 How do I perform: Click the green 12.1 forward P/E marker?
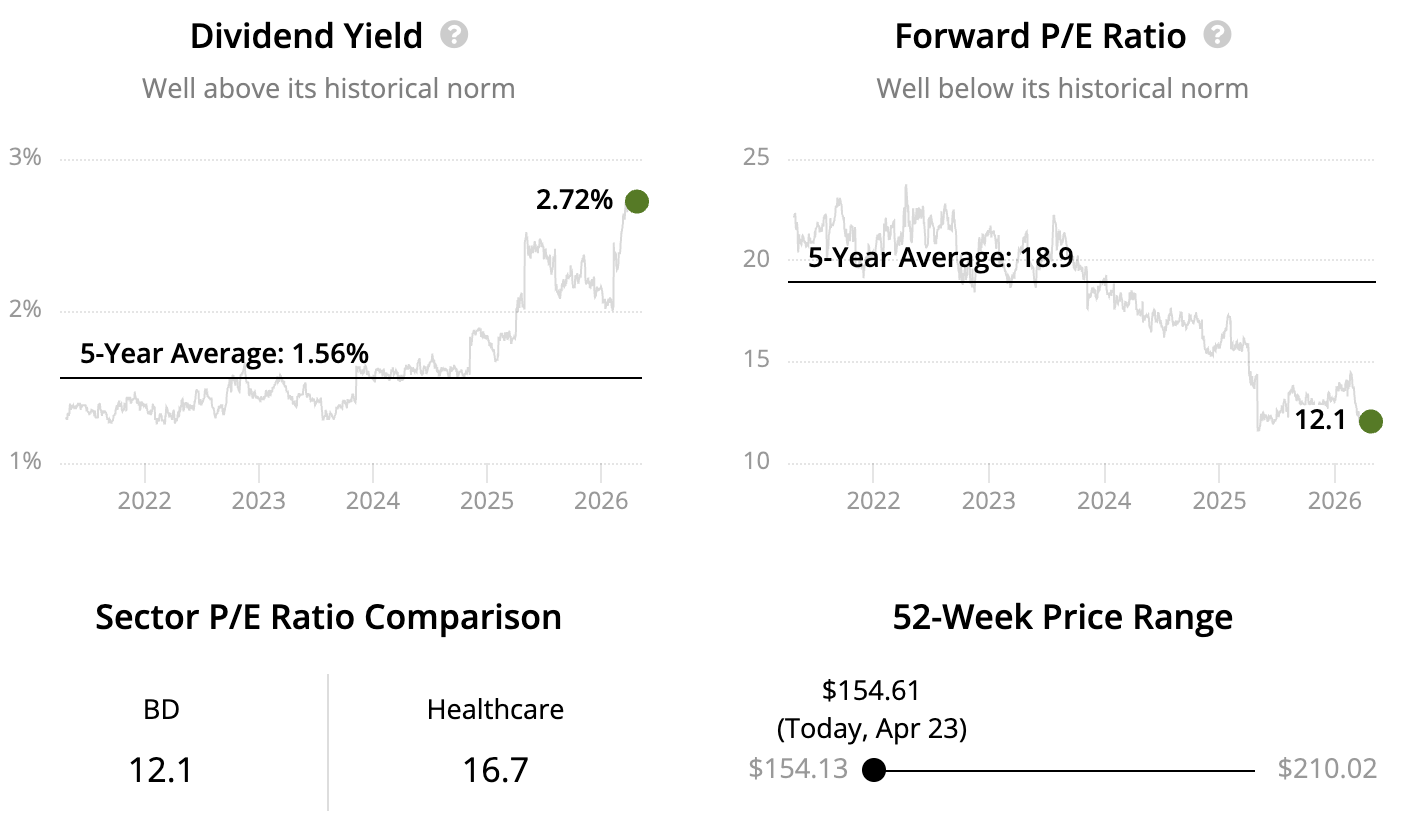(1370, 421)
